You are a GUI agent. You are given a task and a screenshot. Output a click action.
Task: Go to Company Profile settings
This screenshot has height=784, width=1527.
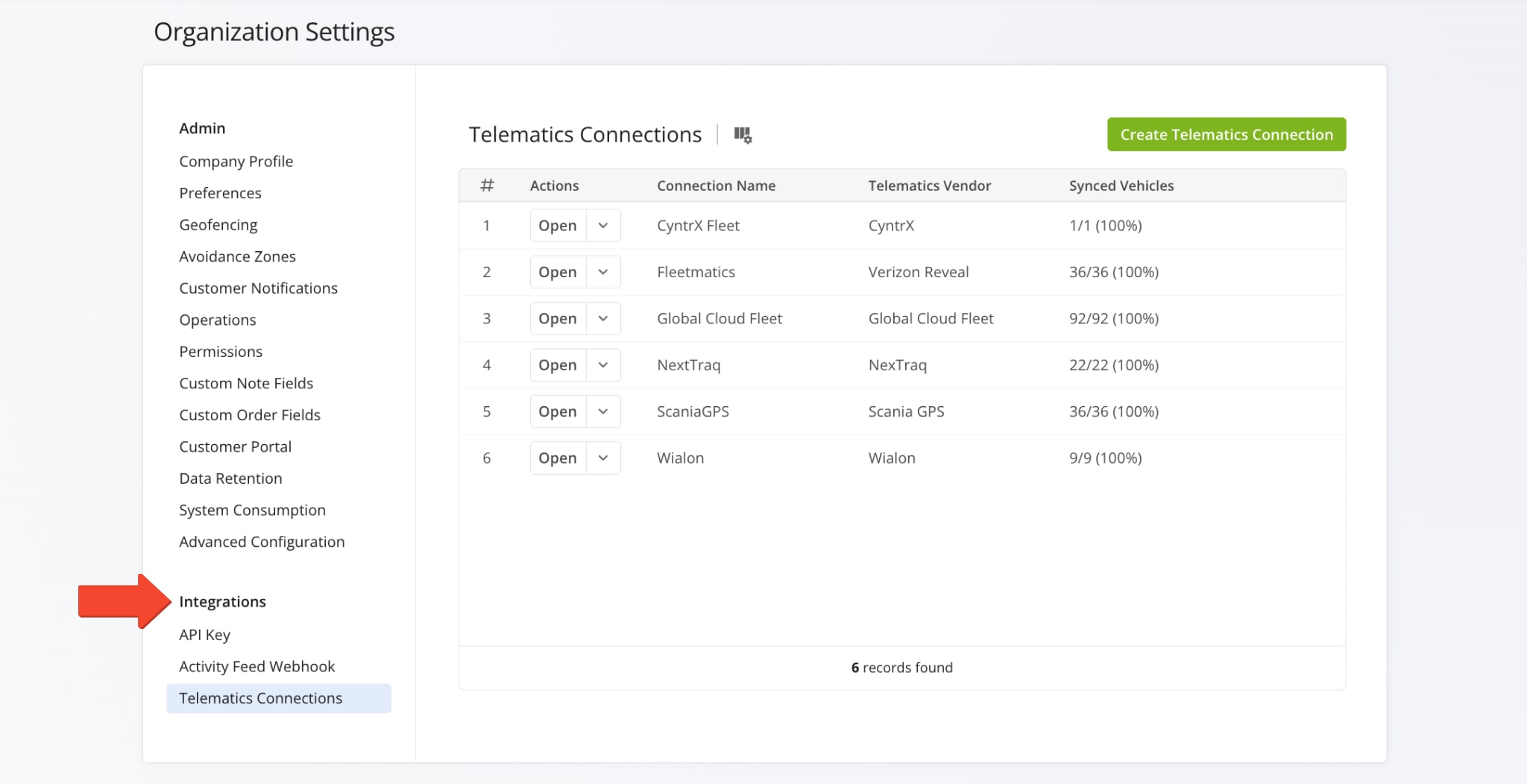tap(236, 162)
